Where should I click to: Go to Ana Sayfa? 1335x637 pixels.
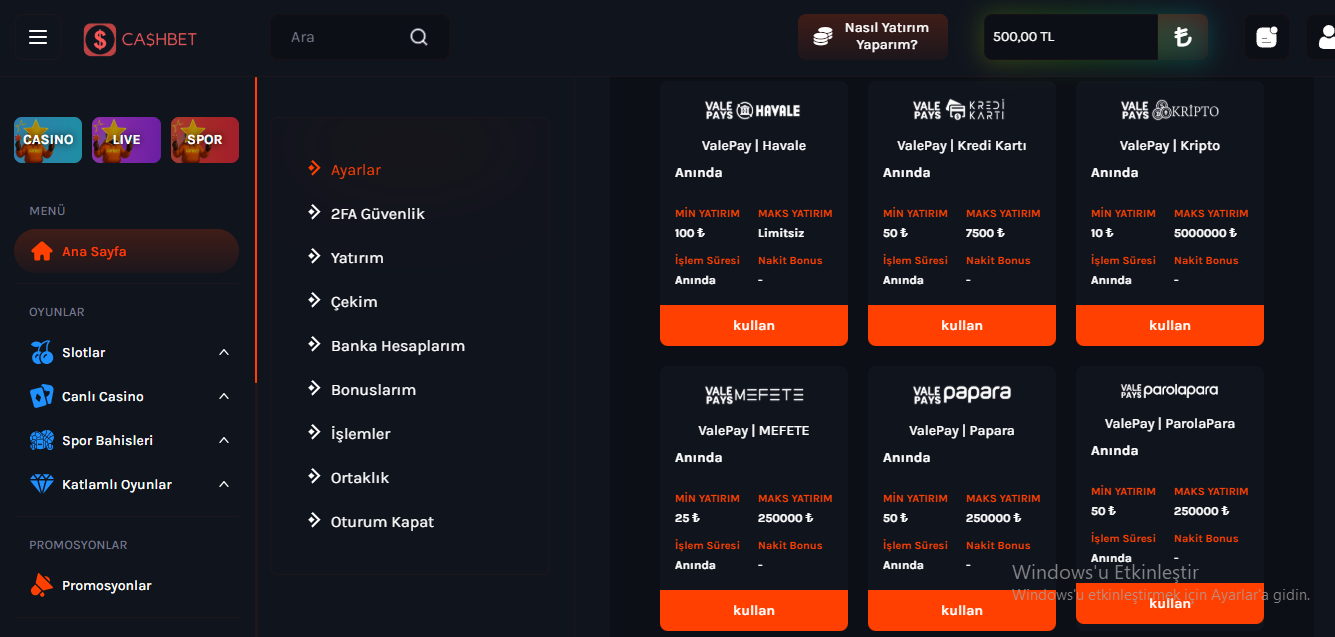pos(126,251)
